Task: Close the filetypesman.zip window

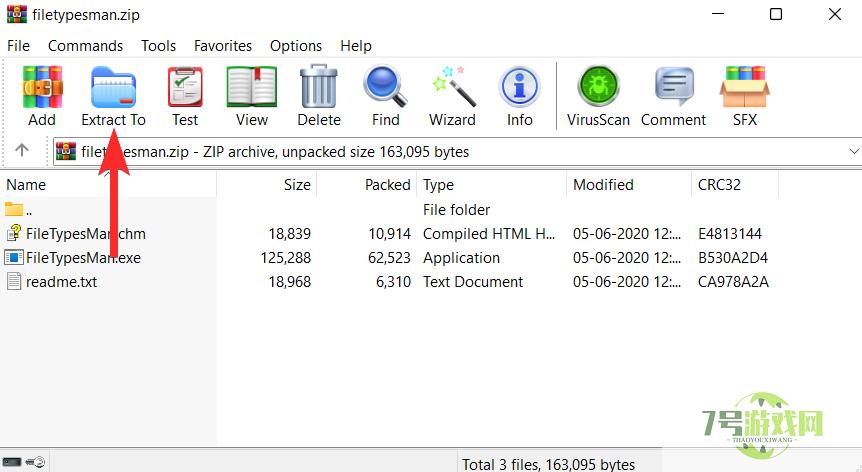Action: (835, 14)
